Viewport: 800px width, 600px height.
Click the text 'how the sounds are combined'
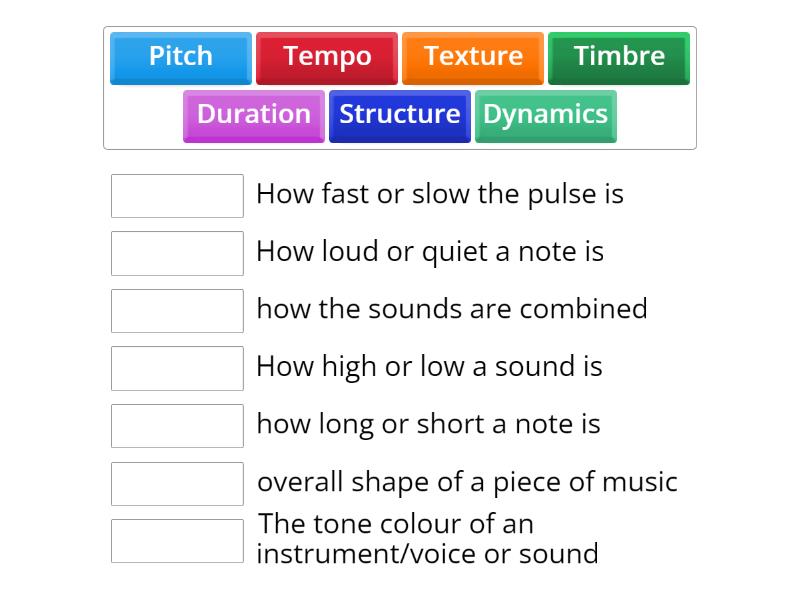tap(452, 309)
